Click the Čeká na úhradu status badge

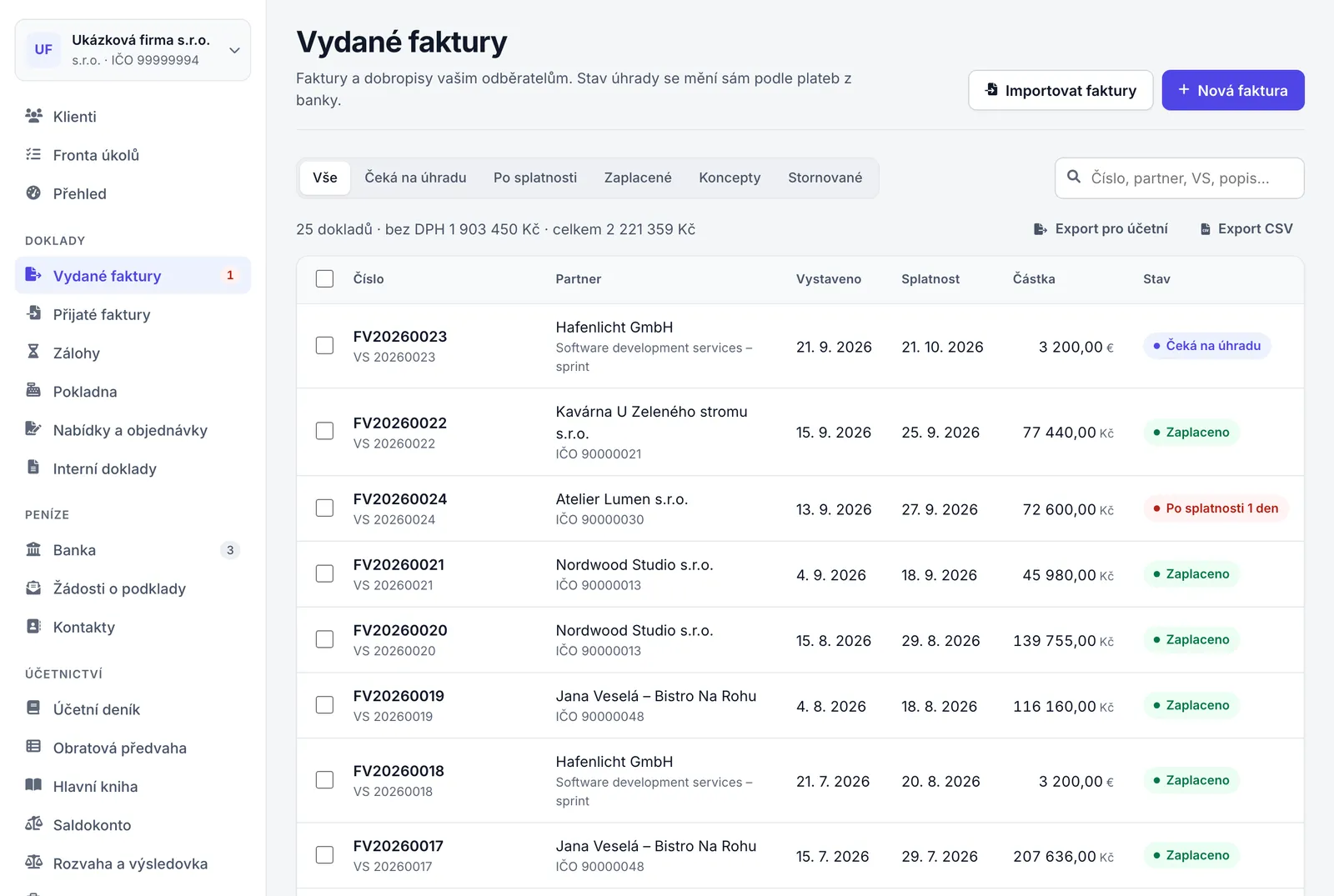coord(1206,346)
